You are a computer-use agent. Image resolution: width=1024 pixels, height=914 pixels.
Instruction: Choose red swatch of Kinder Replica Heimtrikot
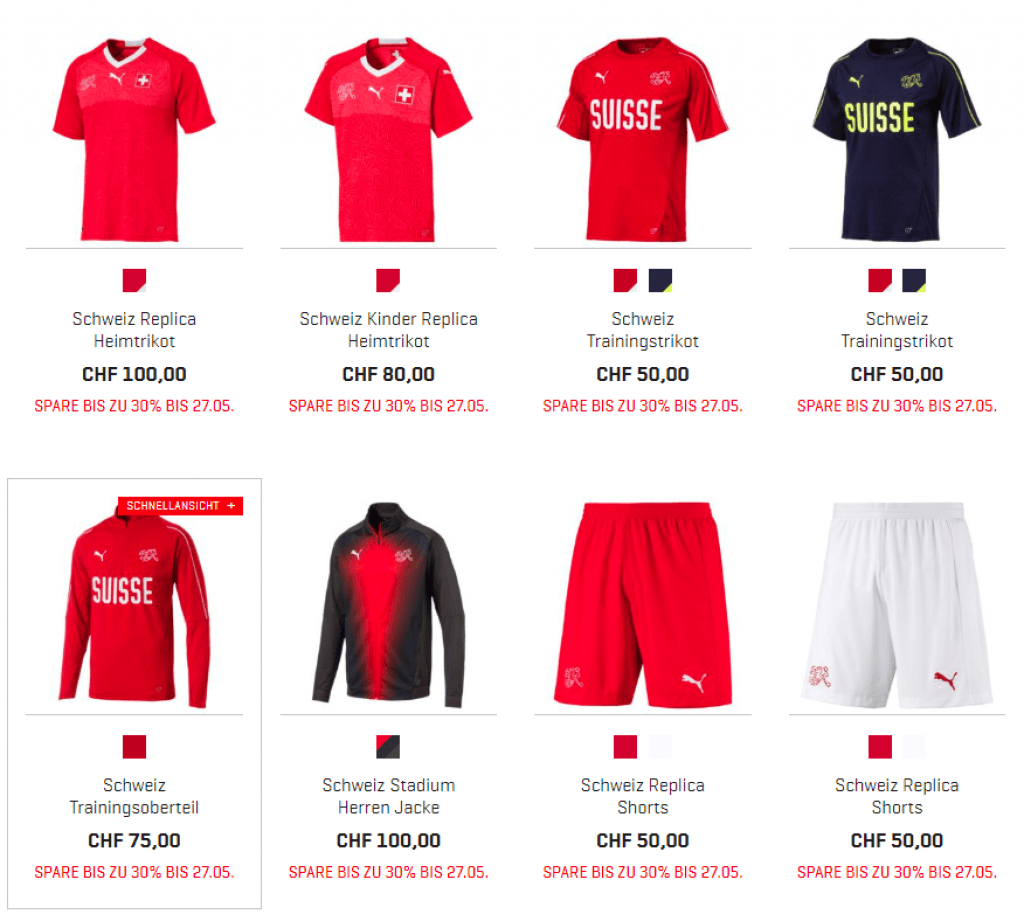point(388,281)
